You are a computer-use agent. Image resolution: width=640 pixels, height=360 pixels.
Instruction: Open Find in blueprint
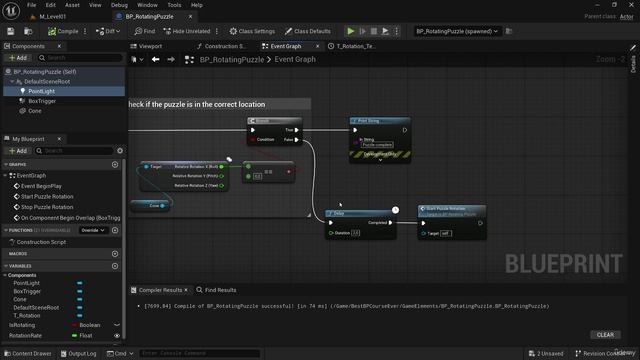coord(145,31)
